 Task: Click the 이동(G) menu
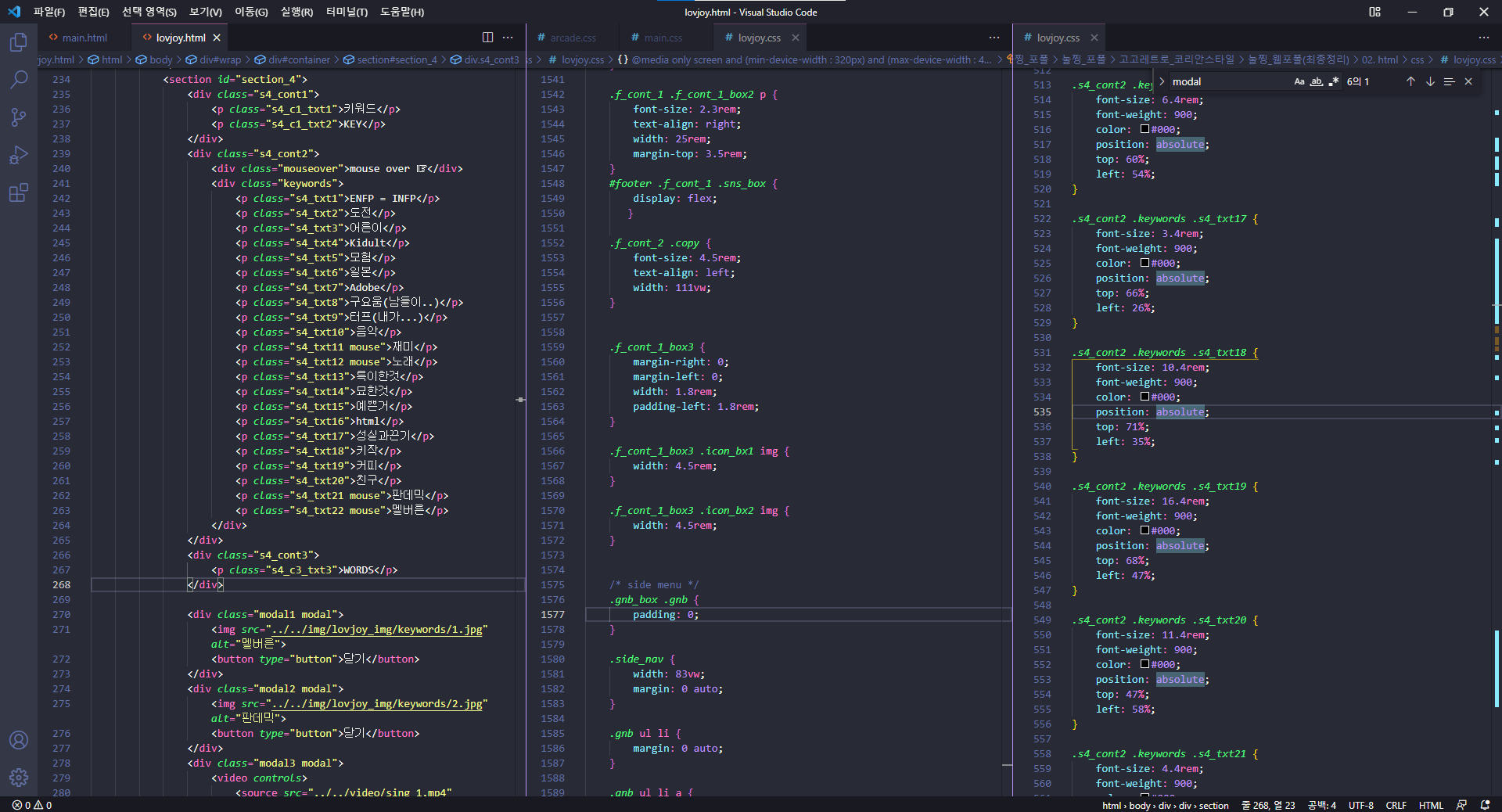(x=251, y=12)
